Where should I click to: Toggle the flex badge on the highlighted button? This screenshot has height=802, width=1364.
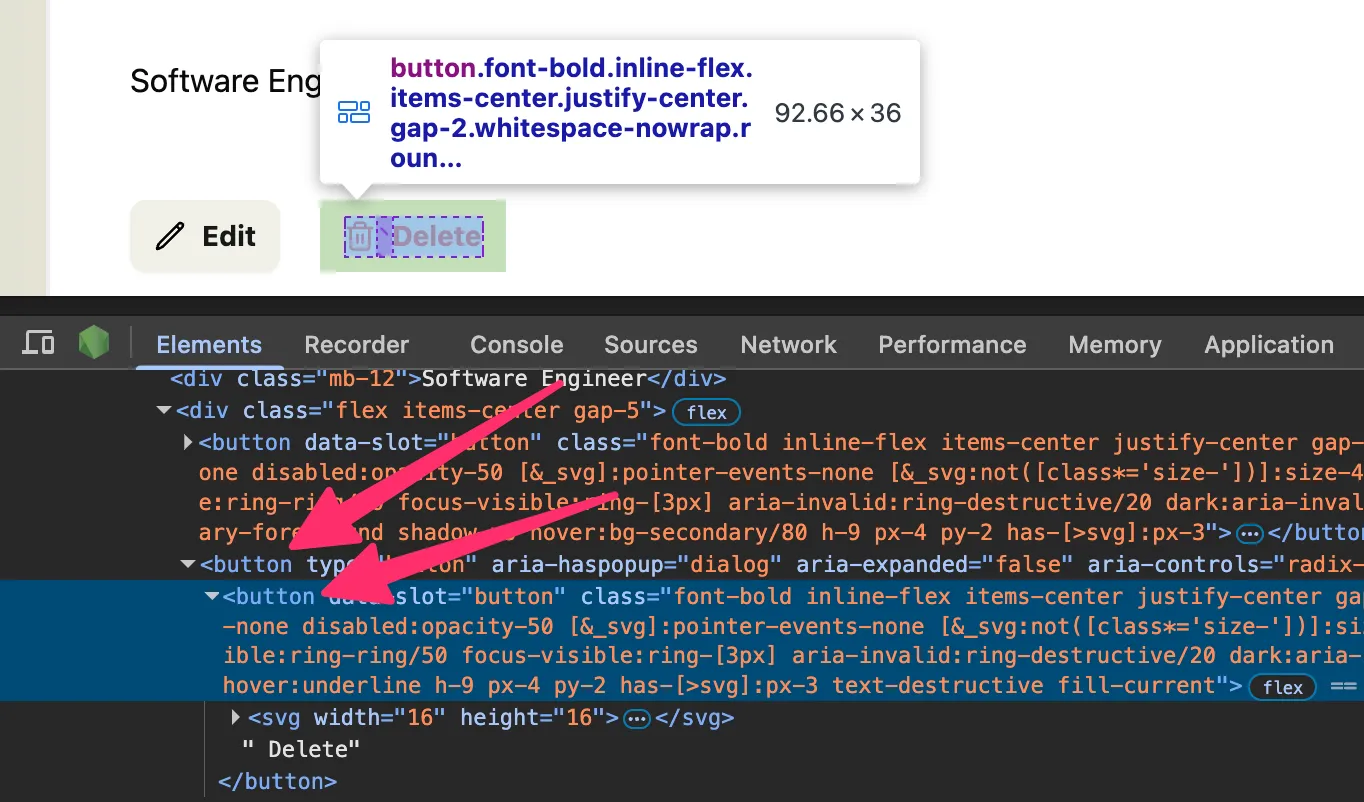coord(1282,687)
